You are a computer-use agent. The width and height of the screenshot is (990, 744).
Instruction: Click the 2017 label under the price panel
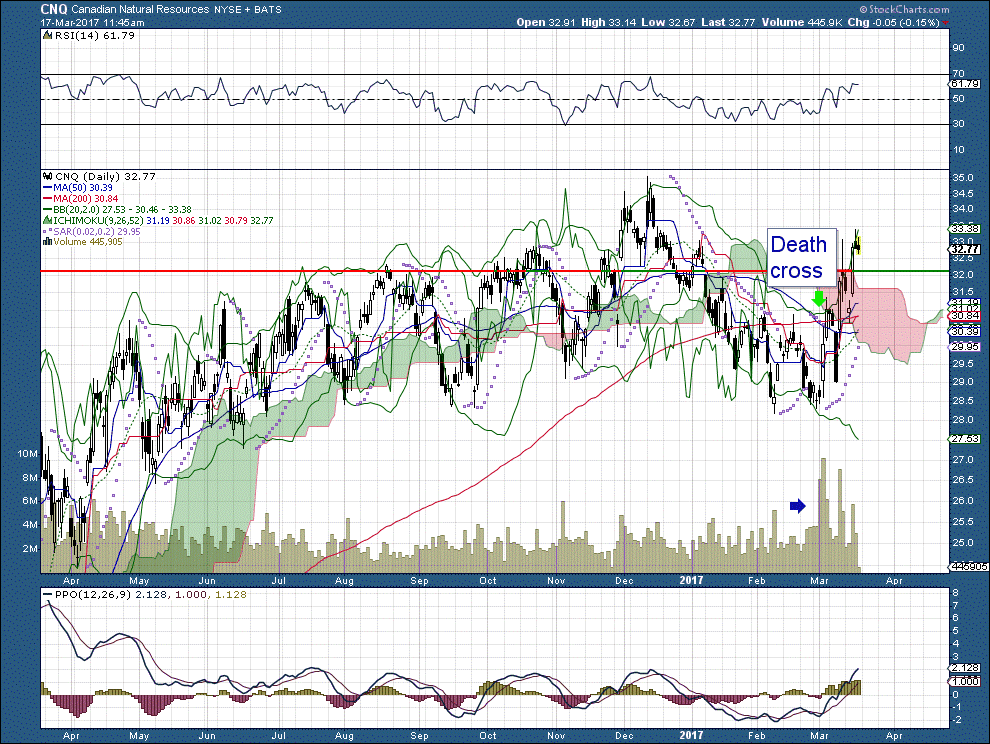point(691,580)
